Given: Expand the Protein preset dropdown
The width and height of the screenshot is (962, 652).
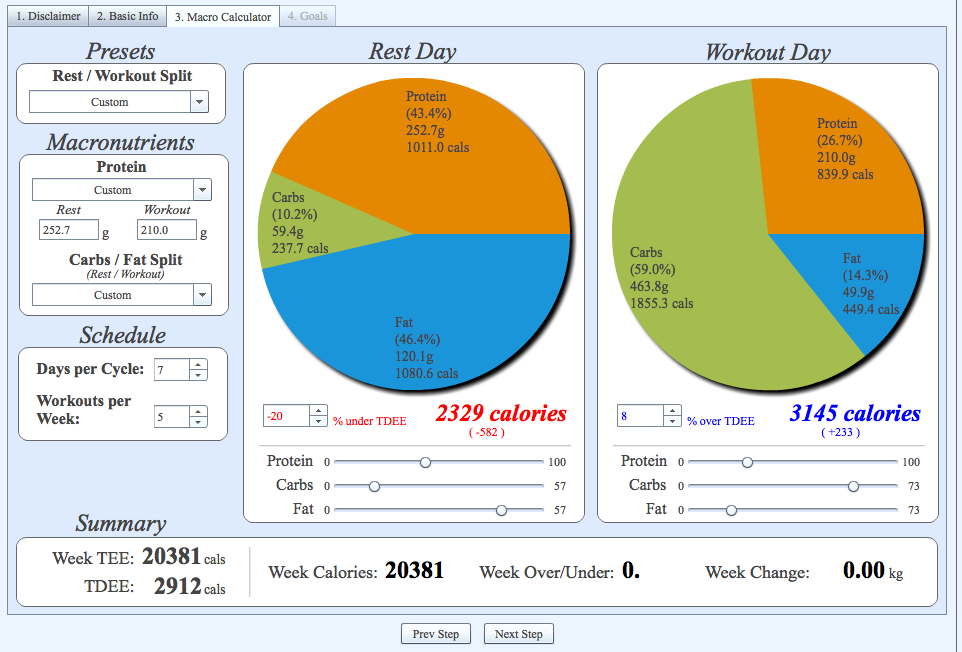Looking at the screenshot, I should pos(121,190).
